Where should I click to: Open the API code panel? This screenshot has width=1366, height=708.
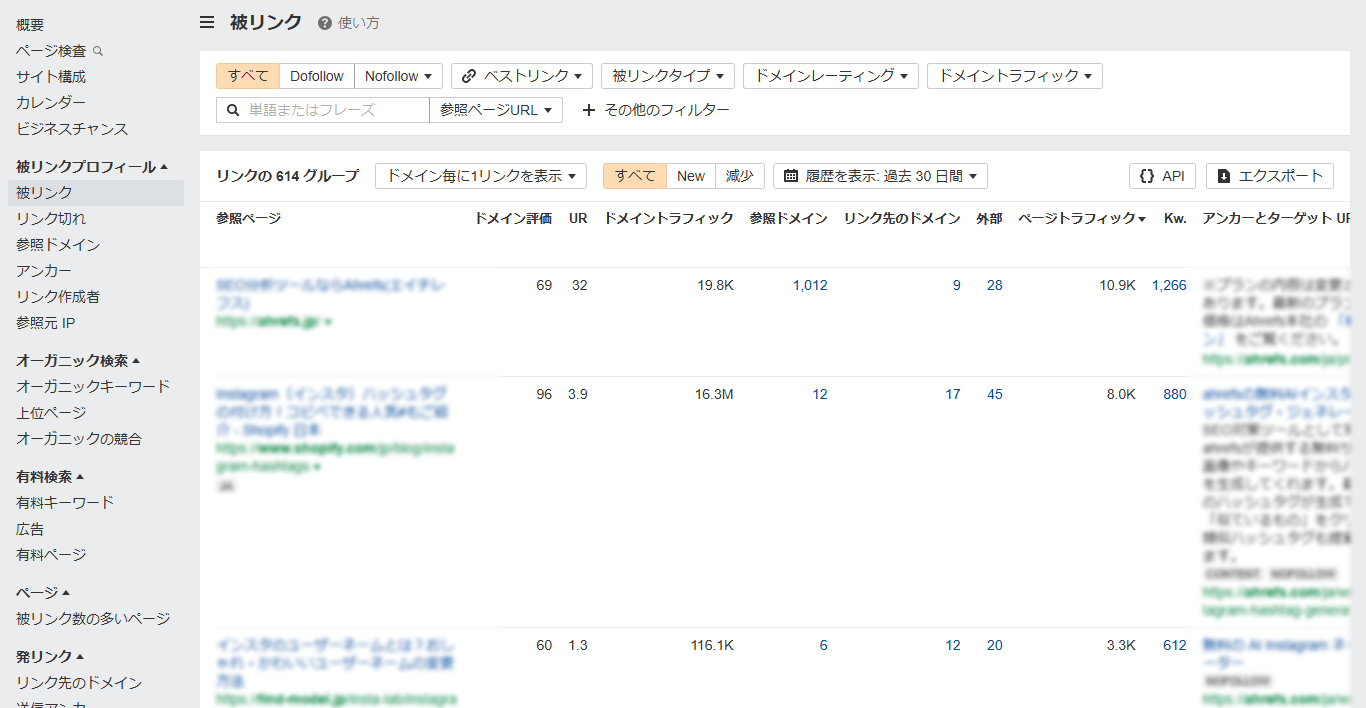[1162, 176]
